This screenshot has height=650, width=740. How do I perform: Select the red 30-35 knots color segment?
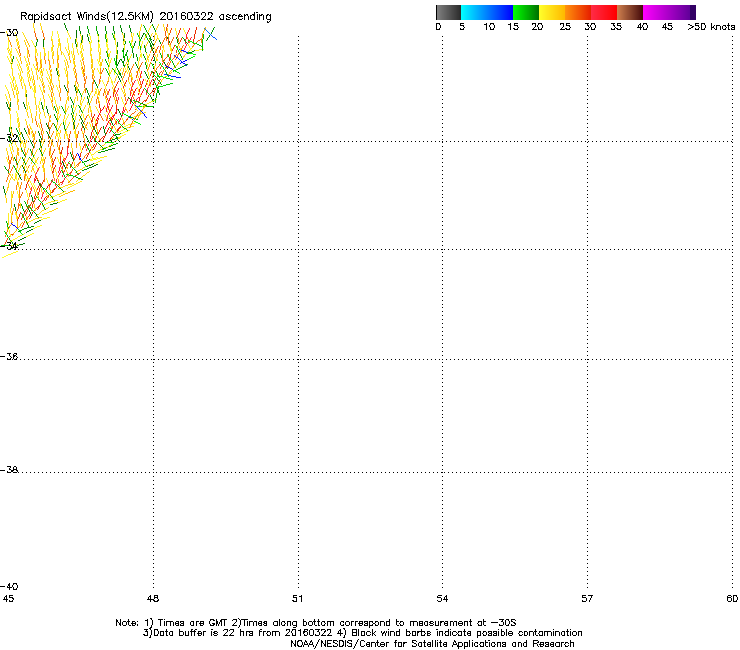click(x=604, y=12)
